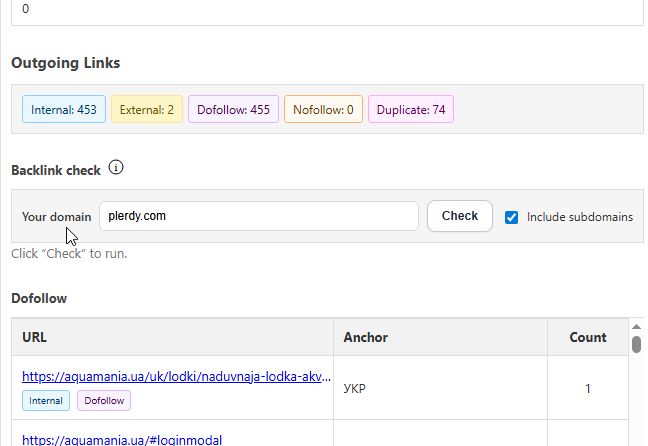Select the Duplicate: 74 badge
Viewport: 648px width, 446px height.
coord(411,110)
